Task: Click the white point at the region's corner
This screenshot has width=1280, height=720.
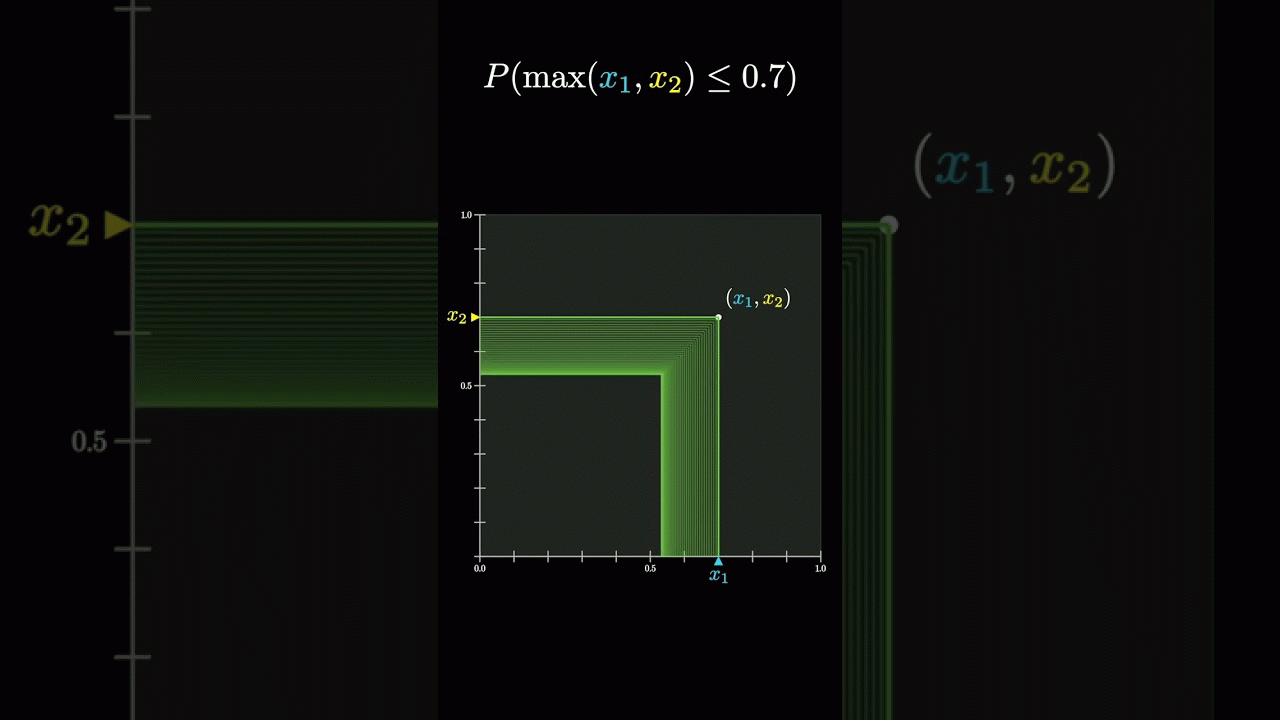Action: pyautogui.click(x=718, y=317)
